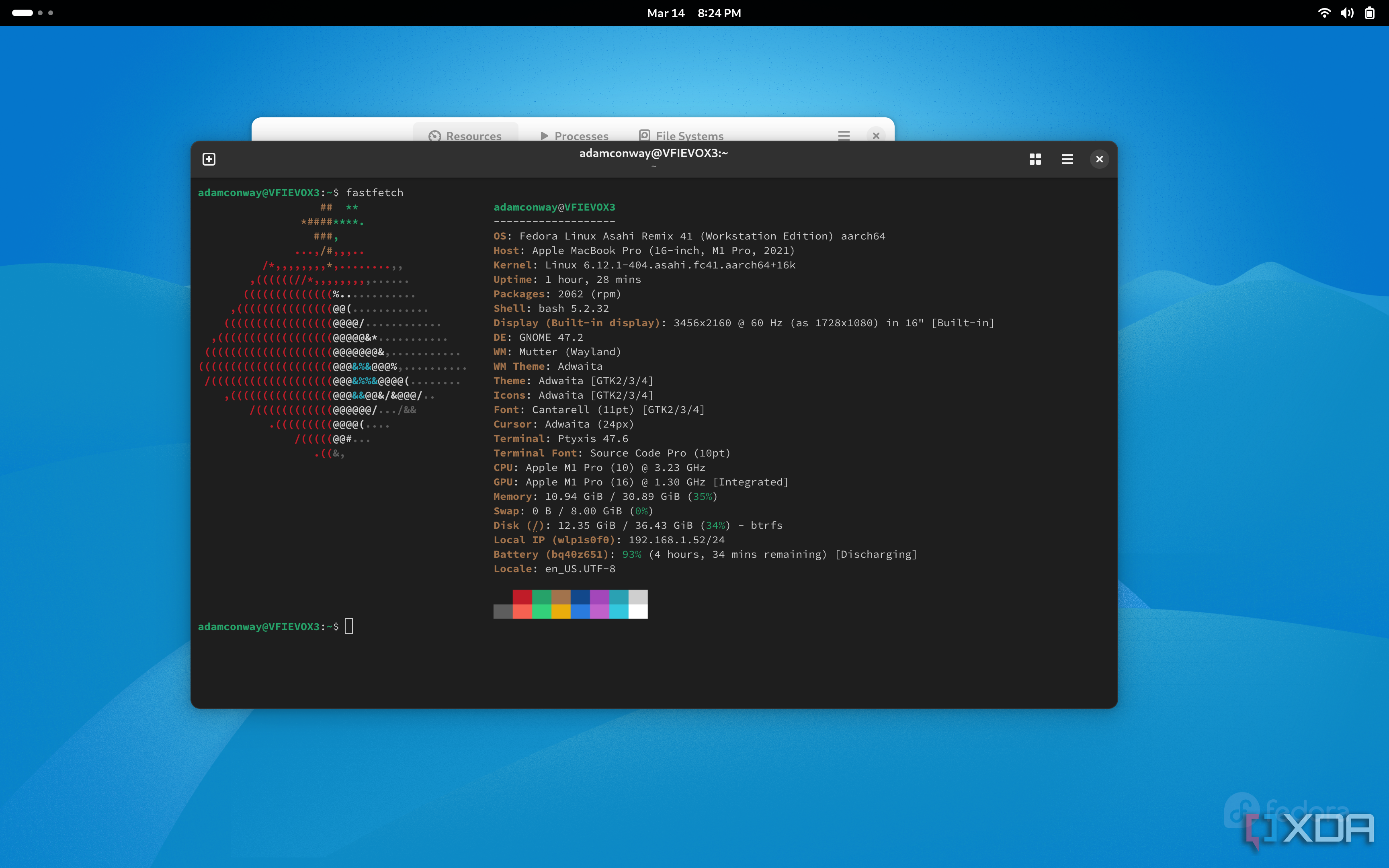Click the terminal prompt cursor
Viewport: 1389px width, 868px height.
tap(349, 626)
